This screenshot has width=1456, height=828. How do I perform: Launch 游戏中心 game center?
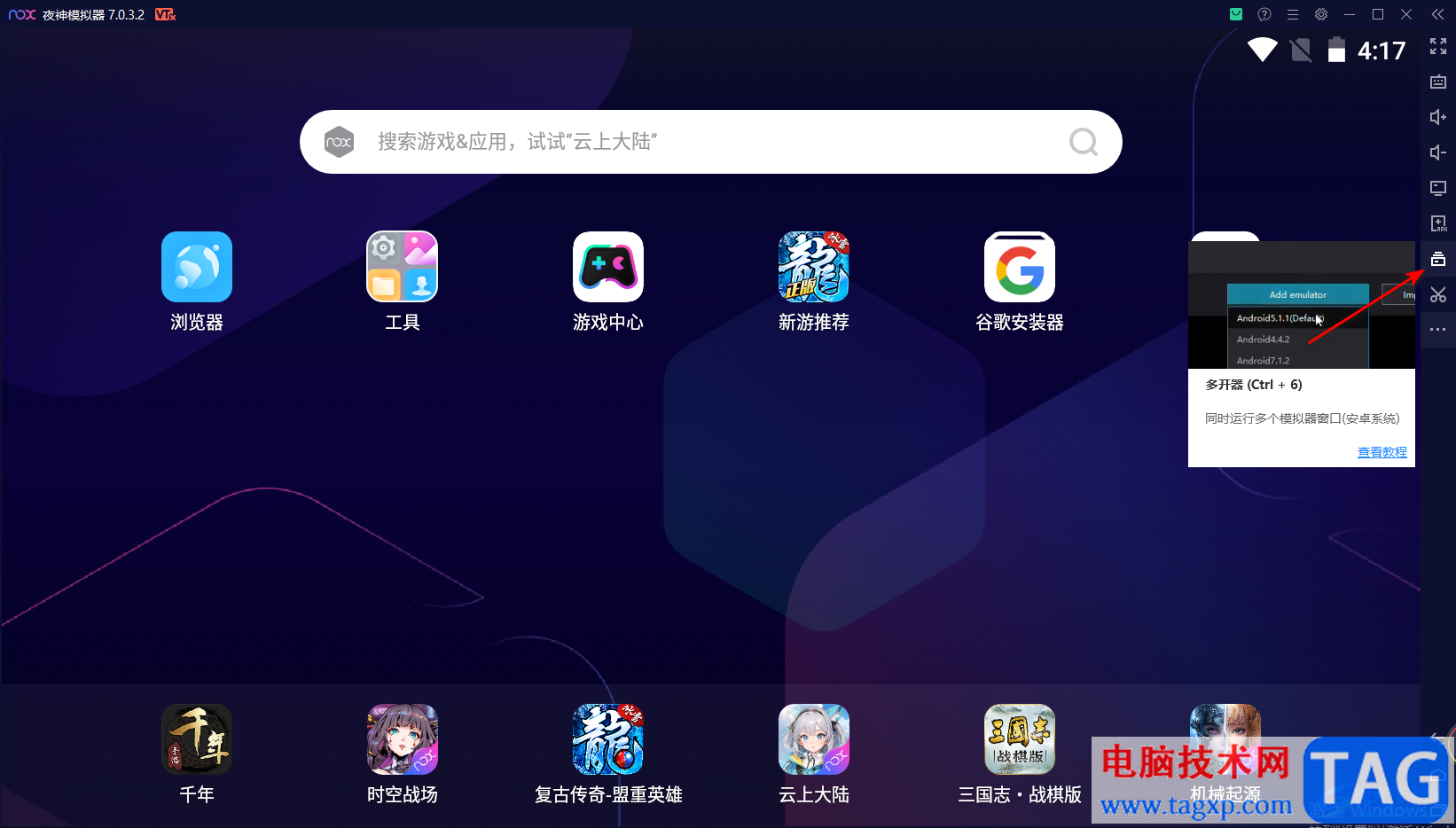[608, 267]
